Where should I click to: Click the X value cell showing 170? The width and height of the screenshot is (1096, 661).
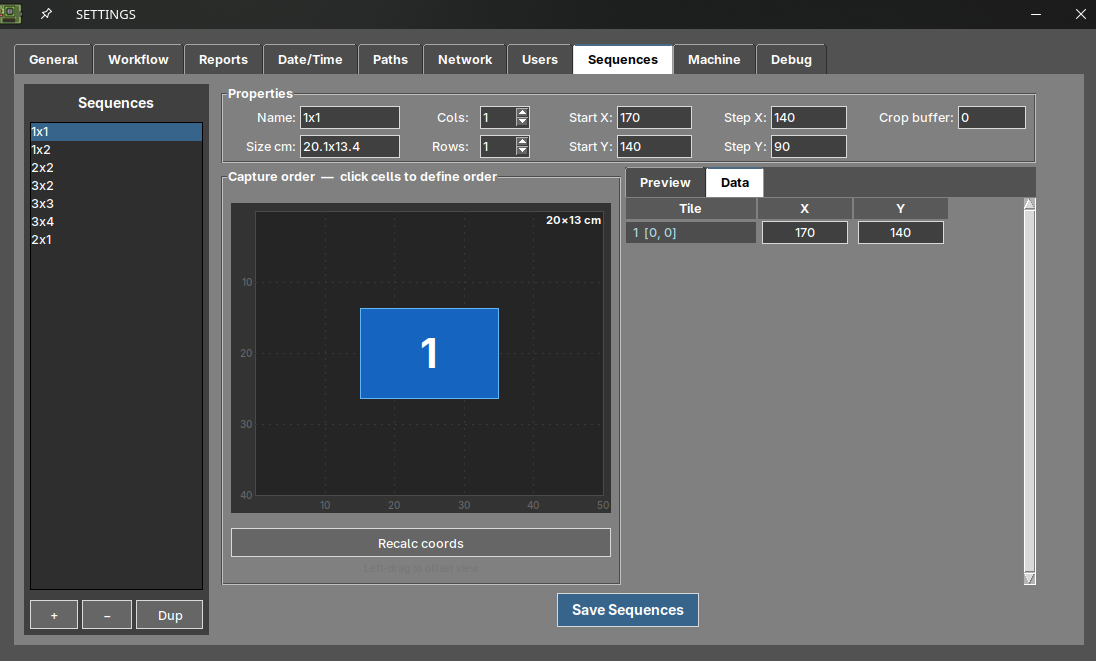(x=805, y=233)
